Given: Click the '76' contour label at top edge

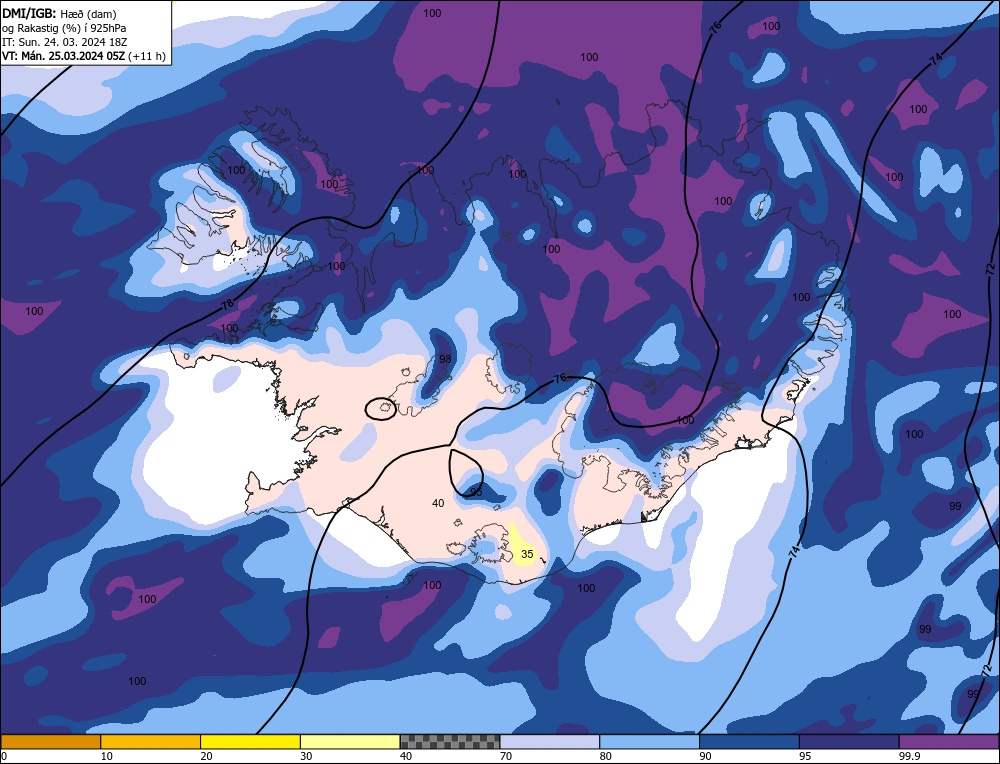Looking at the screenshot, I should [x=715, y=27].
